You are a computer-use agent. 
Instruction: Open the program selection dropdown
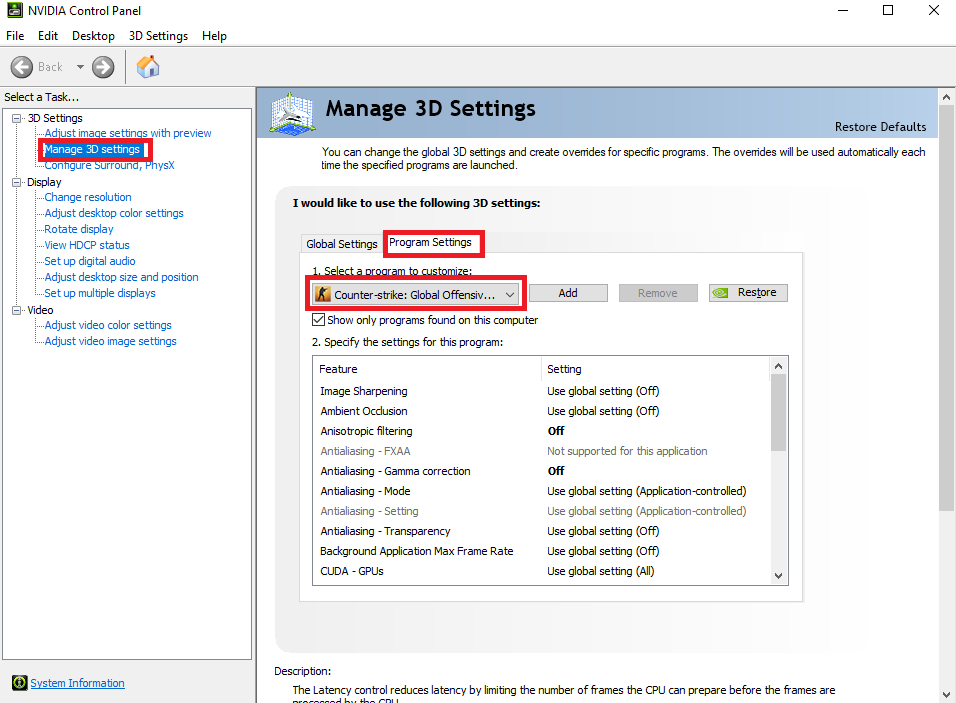pos(416,294)
